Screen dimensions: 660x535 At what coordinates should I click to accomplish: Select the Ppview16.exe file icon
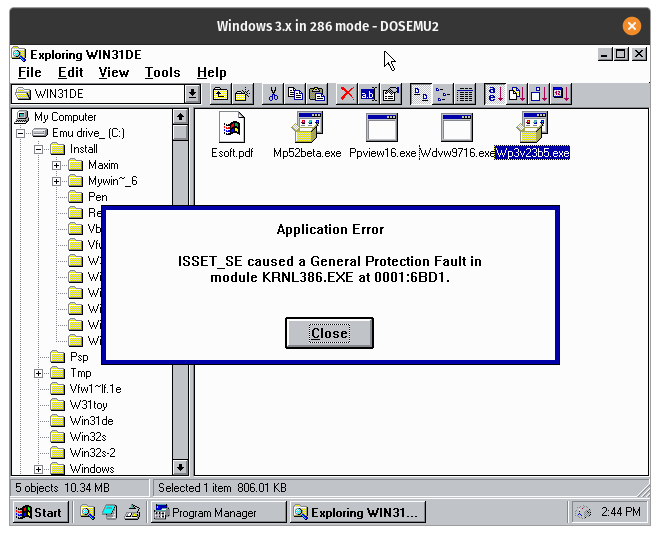pyautogui.click(x=382, y=127)
